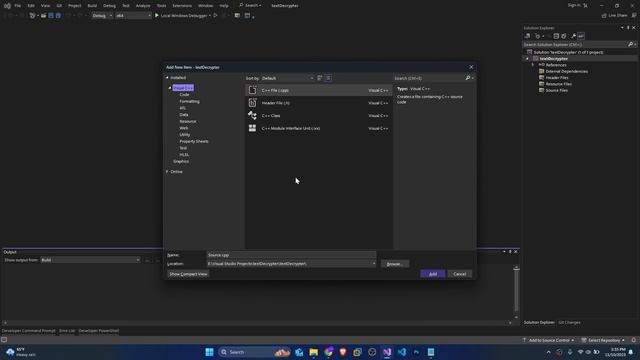Image resolution: width=640 pixels, height=360 pixels.
Task: Cancel the Add New Item dialog
Action: [x=460, y=274]
